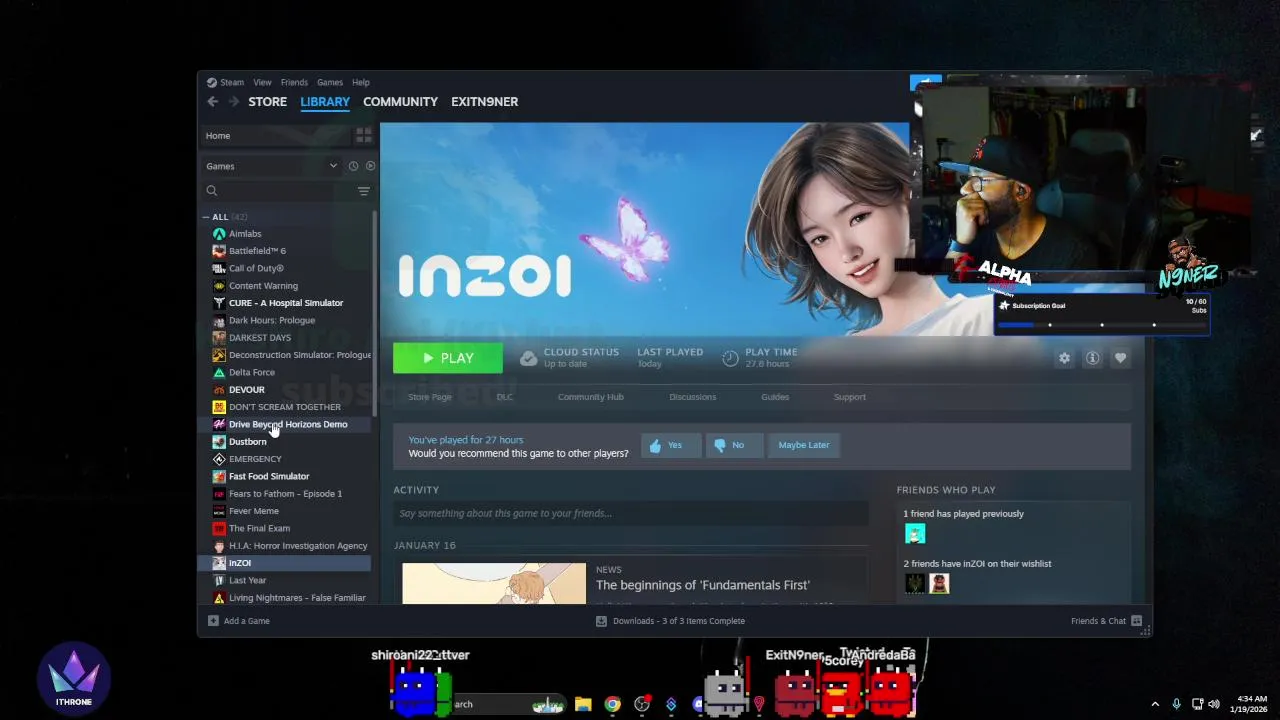Open Friends & Chat
1280x720 pixels.
tap(1105, 621)
